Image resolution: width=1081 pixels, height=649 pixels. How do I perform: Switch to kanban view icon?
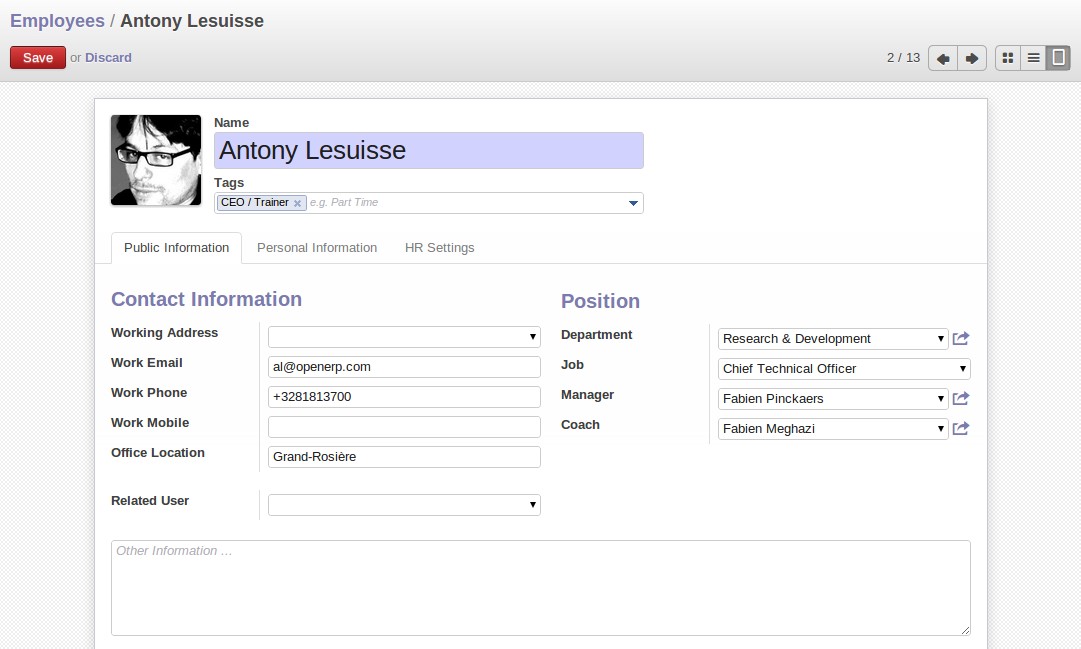(x=1008, y=58)
